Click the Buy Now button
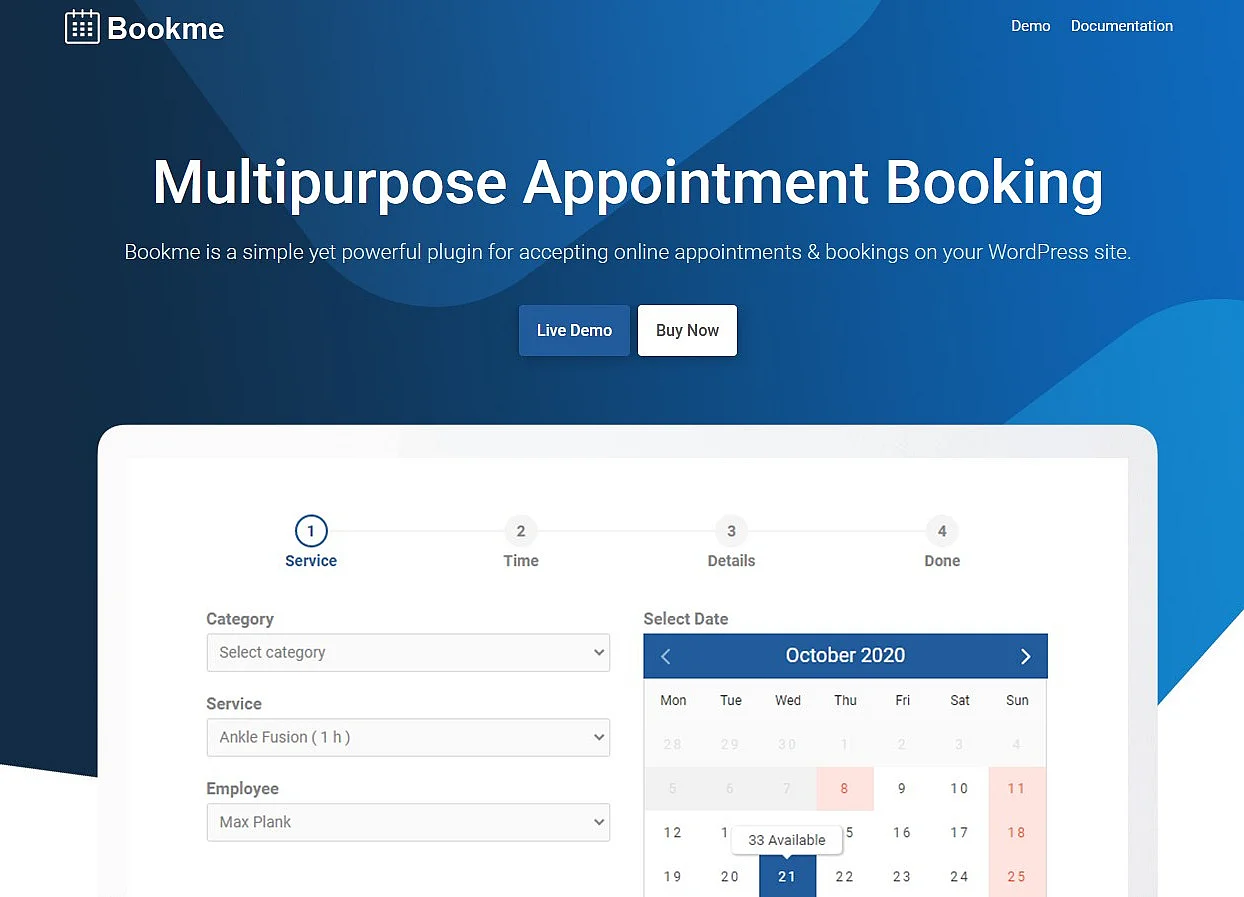 click(687, 330)
